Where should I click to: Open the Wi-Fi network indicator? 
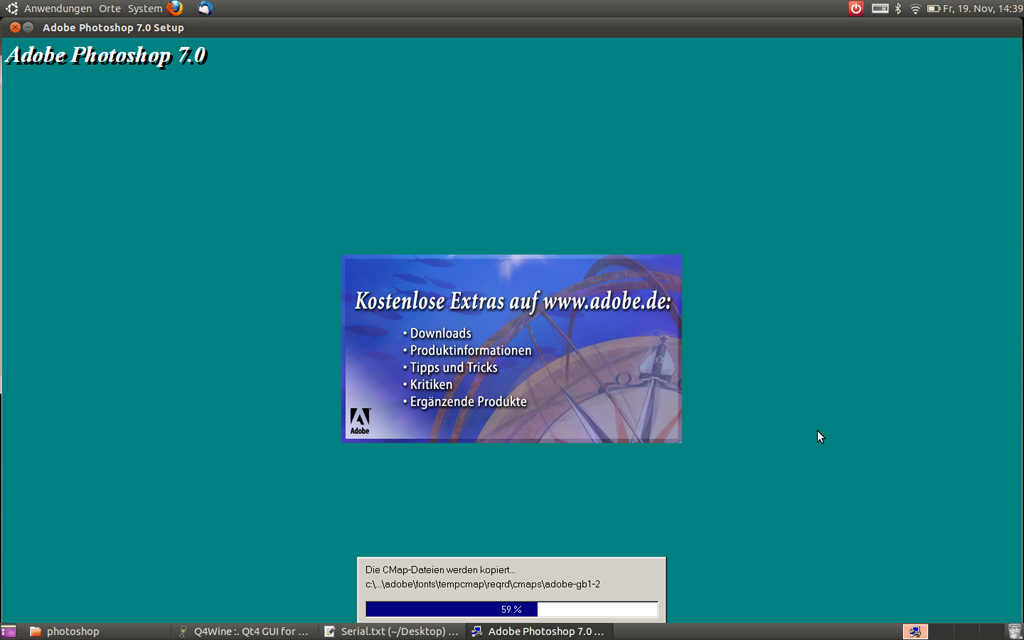[915, 8]
